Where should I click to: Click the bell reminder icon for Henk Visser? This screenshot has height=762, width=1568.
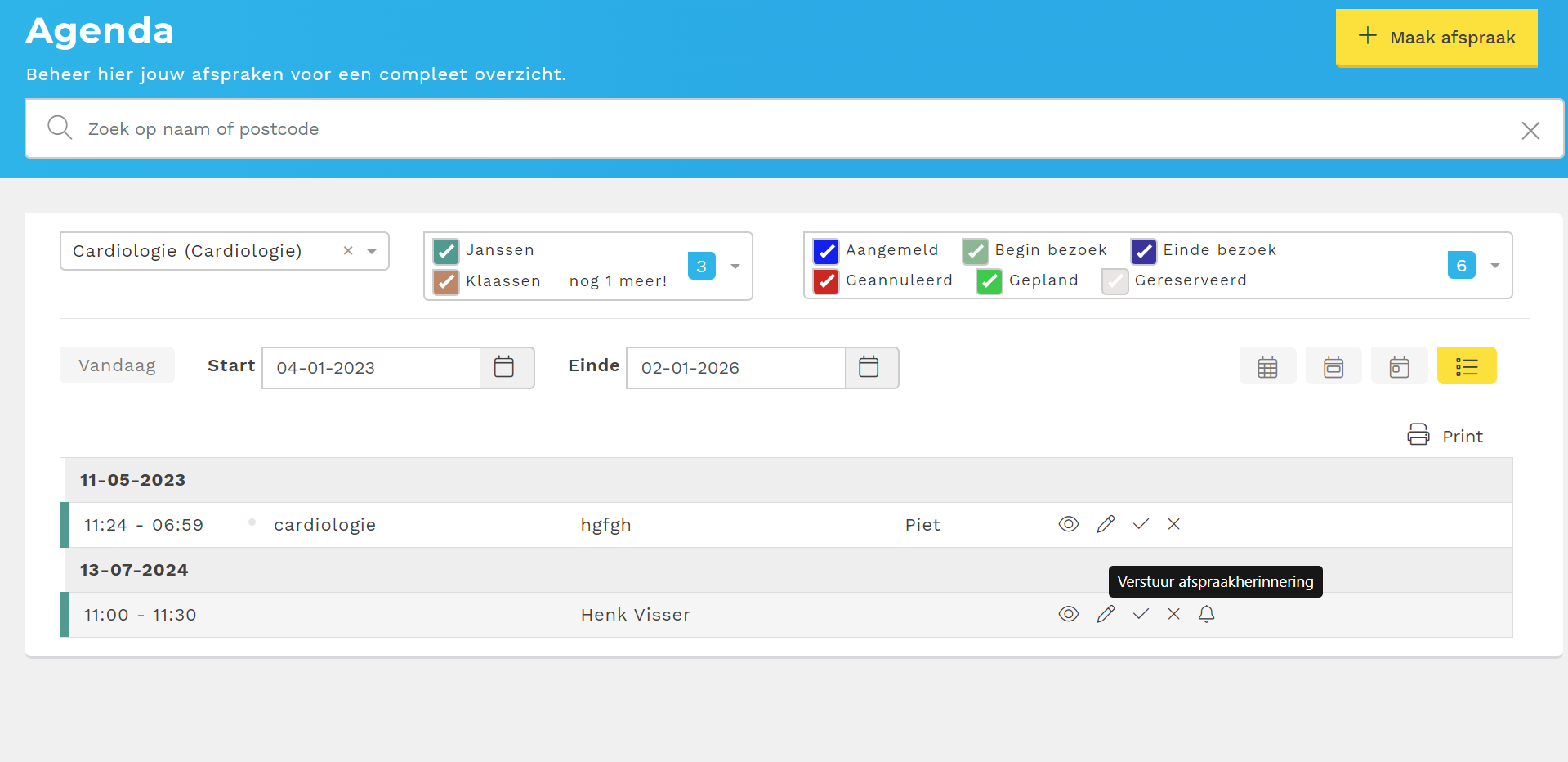1206,614
